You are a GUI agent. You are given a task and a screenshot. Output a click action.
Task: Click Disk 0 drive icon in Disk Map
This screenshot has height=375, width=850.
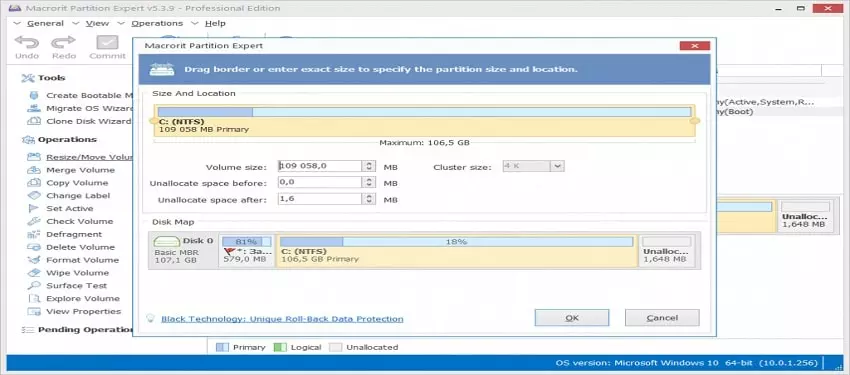(167, 242)
